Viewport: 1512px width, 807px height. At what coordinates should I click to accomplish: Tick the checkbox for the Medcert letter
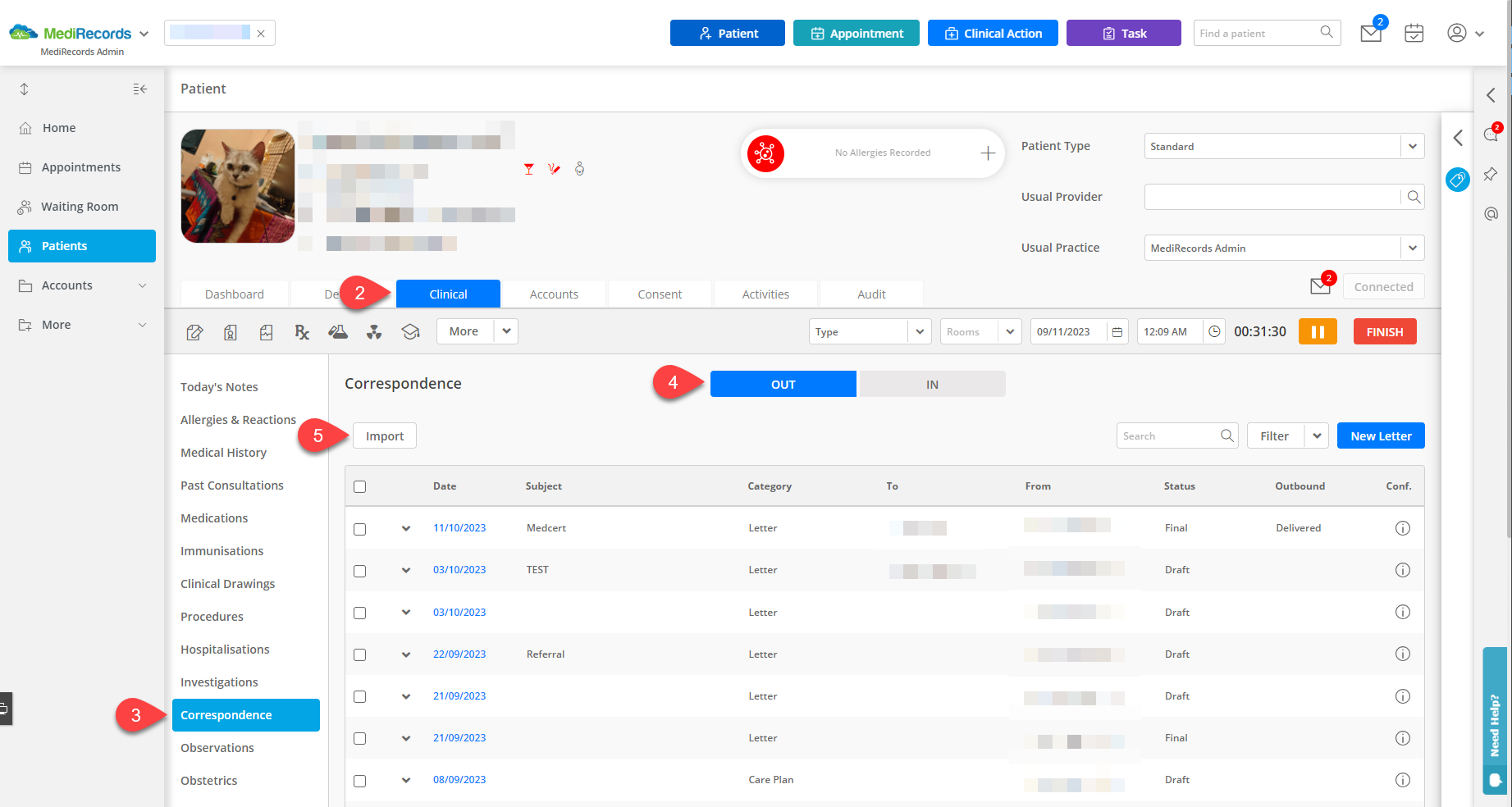359,529
